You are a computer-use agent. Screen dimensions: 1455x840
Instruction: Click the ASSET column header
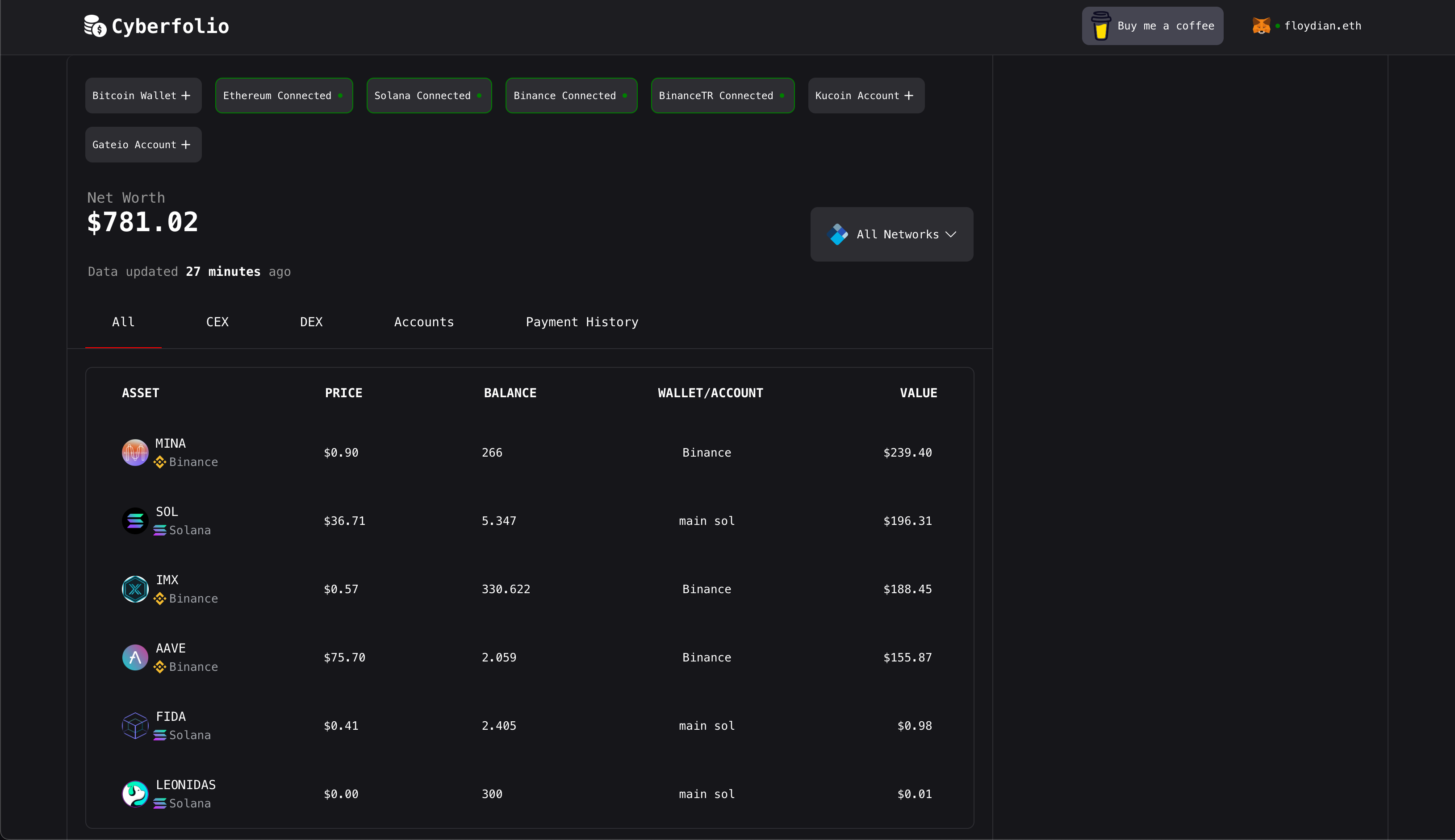tap(141, 393)
